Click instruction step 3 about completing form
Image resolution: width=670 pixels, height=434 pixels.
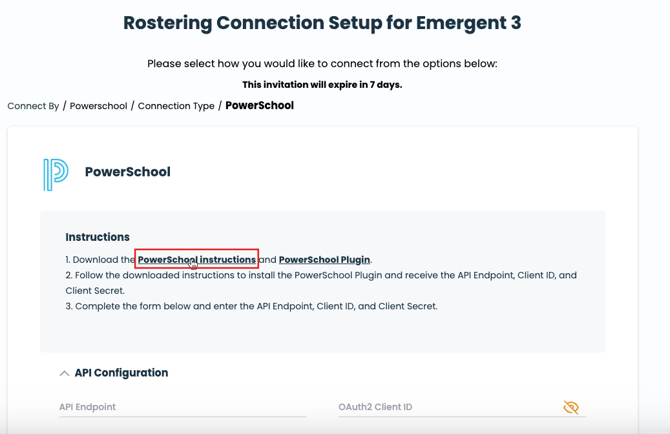251,306
